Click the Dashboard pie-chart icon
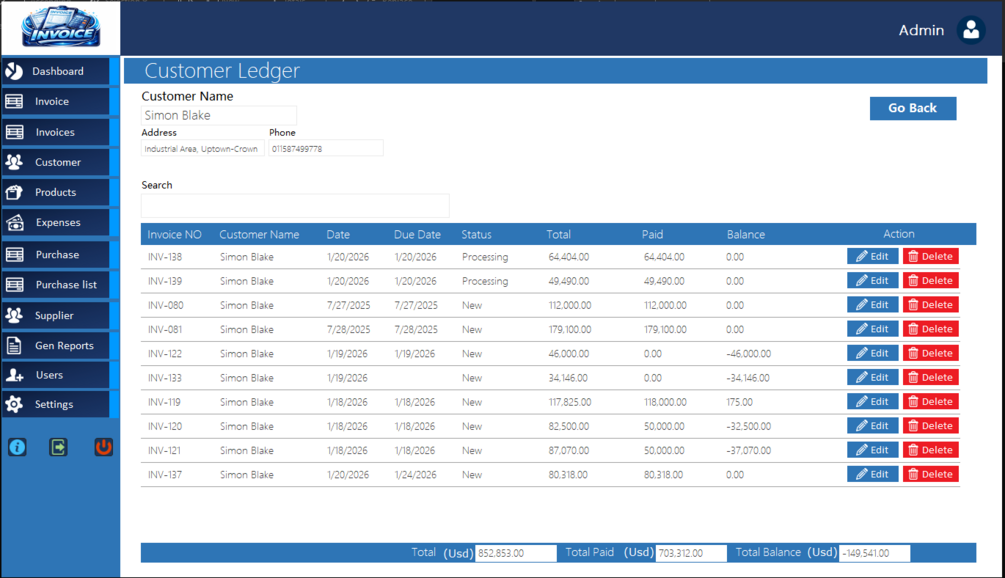 tap(14, 71)
